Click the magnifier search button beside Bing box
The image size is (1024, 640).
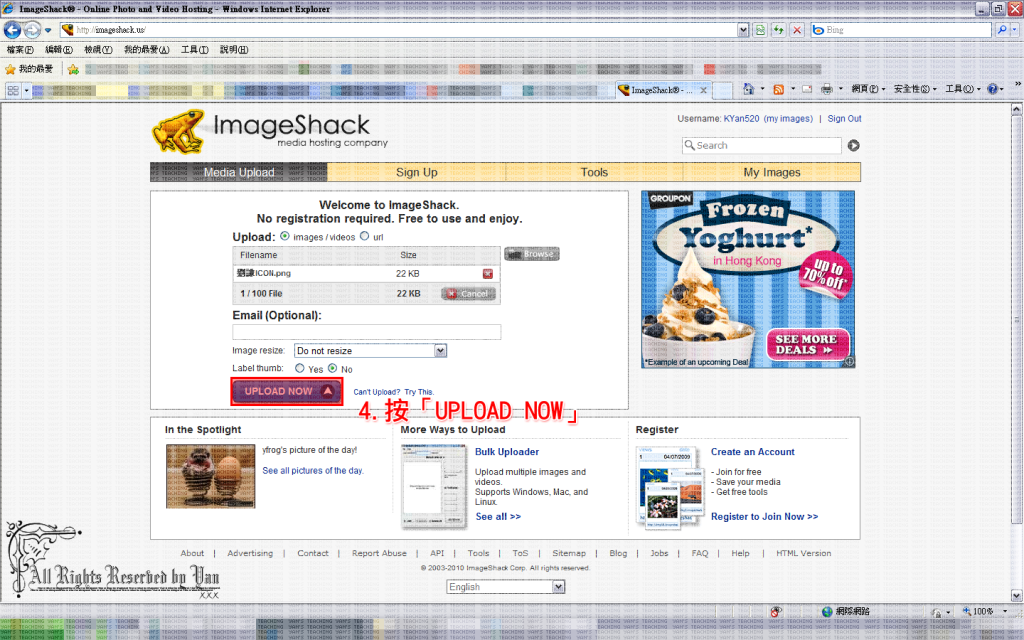tap(1002, 30)
